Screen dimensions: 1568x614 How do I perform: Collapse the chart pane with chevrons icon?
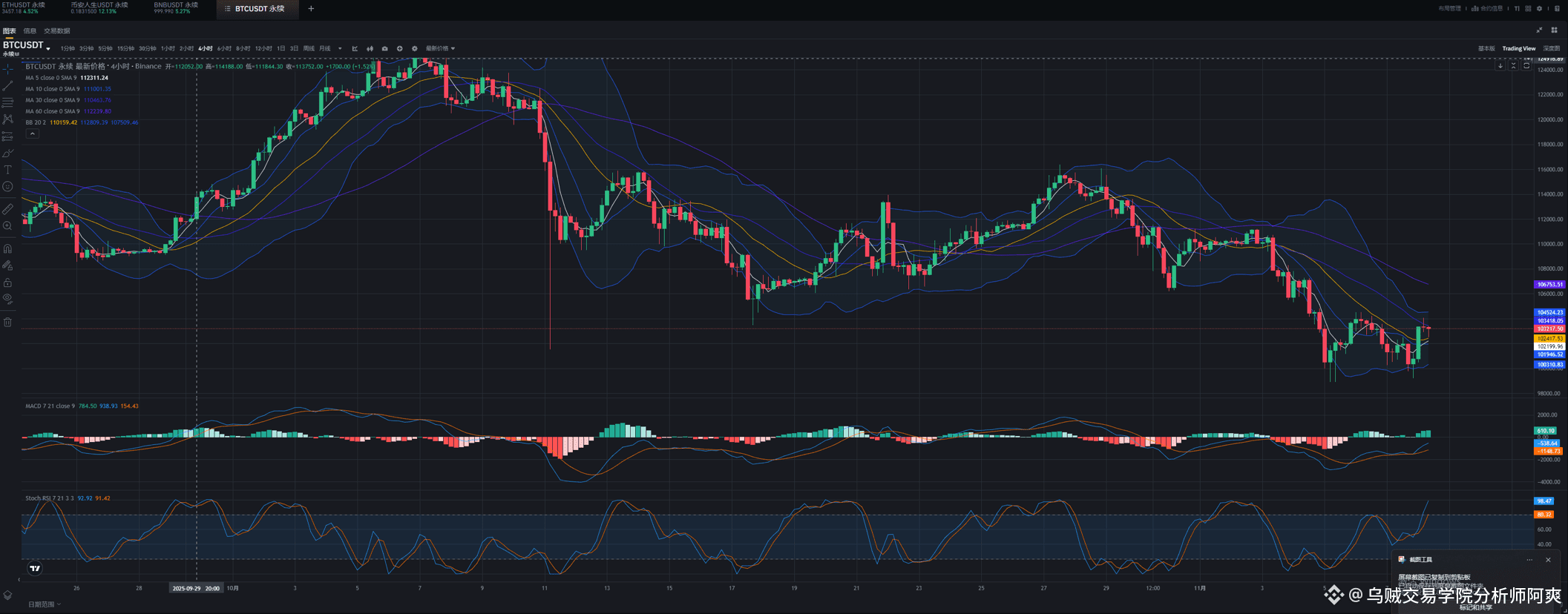[x=1513, y=66]
